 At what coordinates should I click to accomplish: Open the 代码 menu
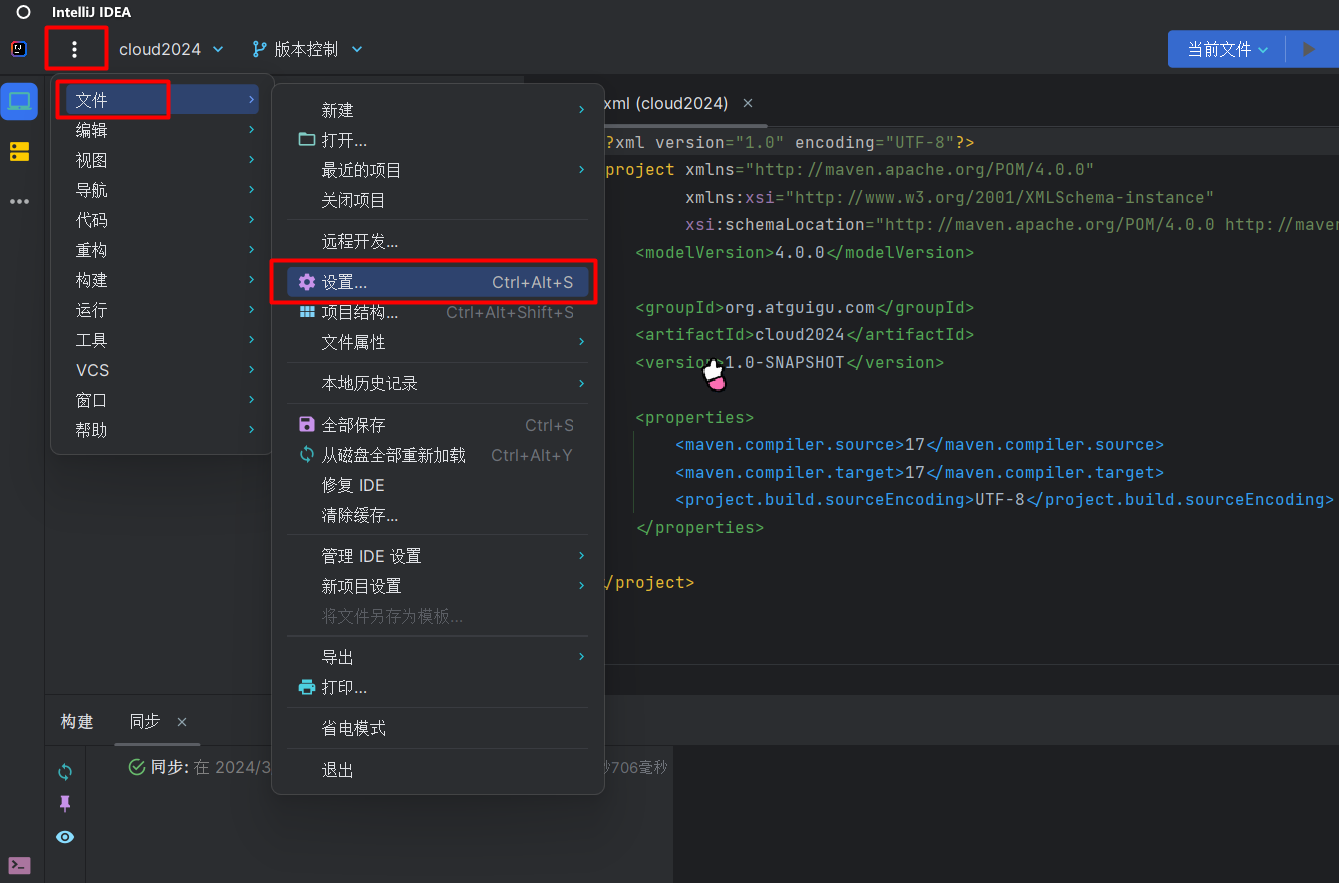[162, 220]
